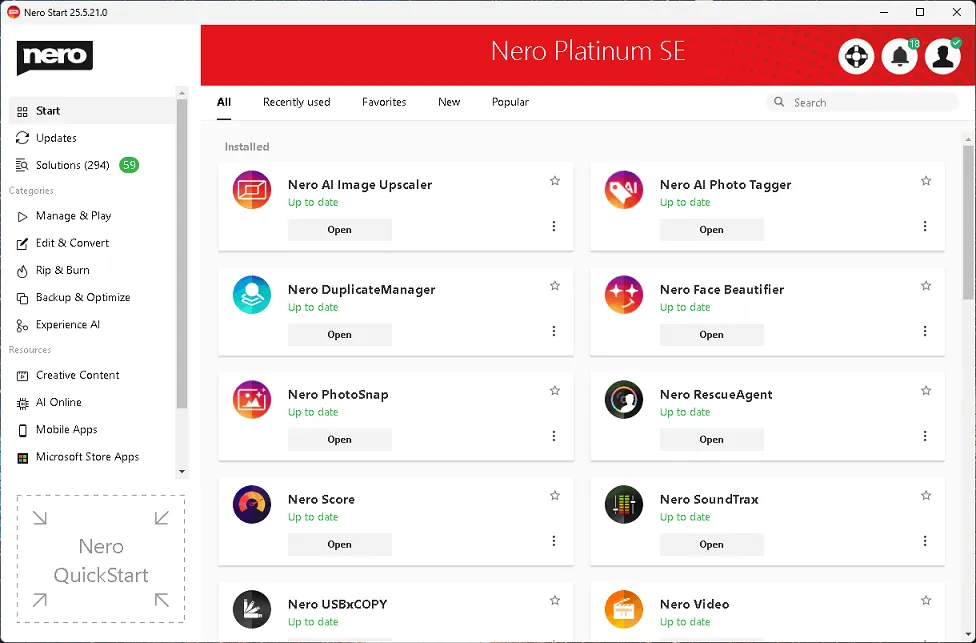Toggle favorite star for Nero DuplicateManager

point(555,286)
